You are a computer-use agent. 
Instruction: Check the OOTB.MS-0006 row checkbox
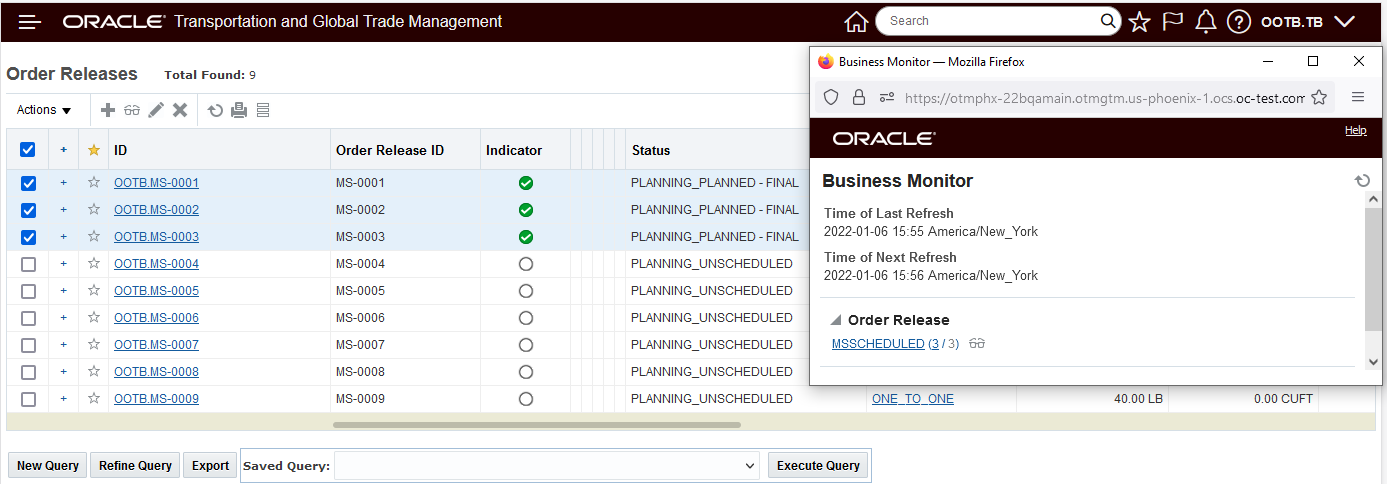[28, 318]
